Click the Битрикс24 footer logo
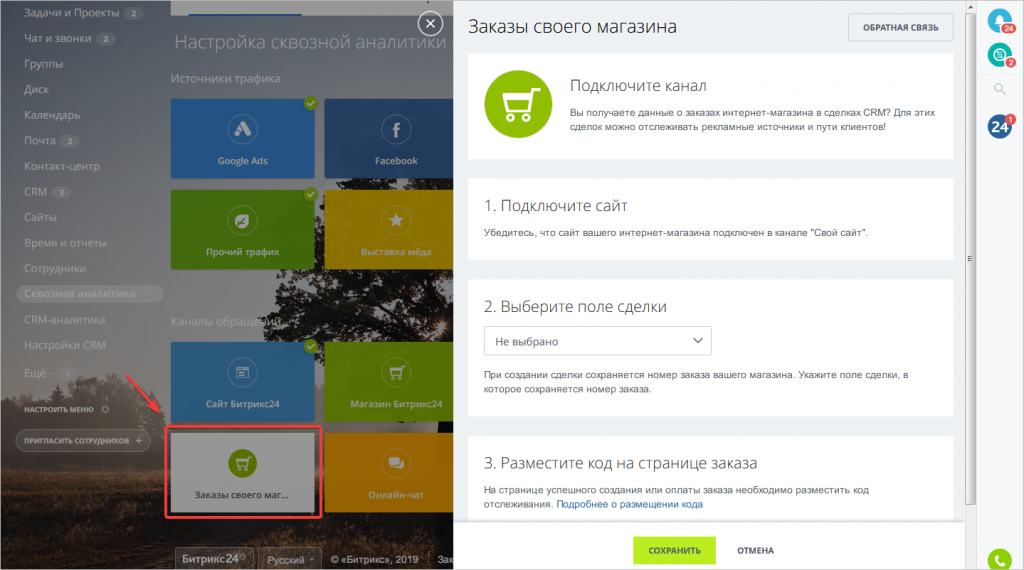 214,559
